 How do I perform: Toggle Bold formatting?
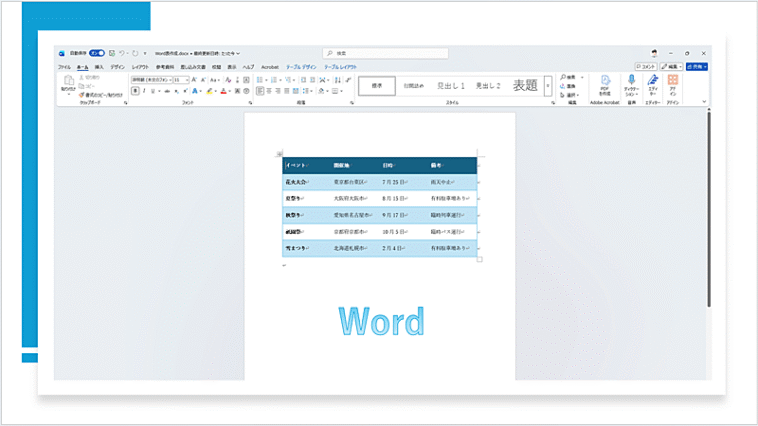coord(135,91)
